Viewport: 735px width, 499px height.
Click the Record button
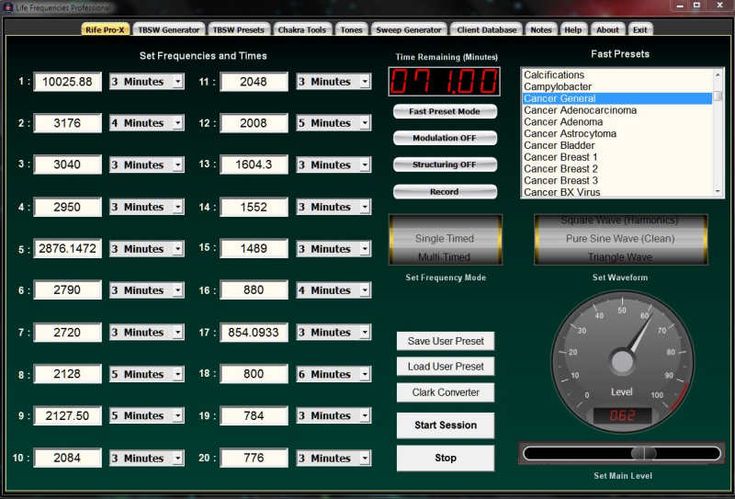[x=444, y=192]
